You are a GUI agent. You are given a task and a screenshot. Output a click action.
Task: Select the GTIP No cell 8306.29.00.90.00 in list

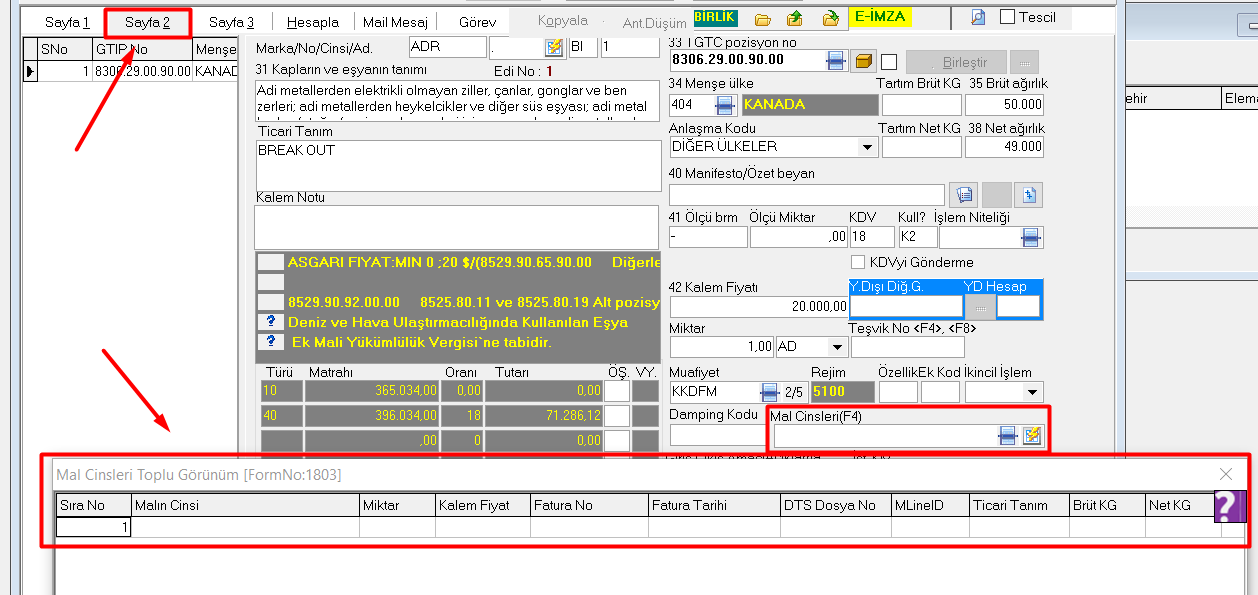tap(142, 71)
